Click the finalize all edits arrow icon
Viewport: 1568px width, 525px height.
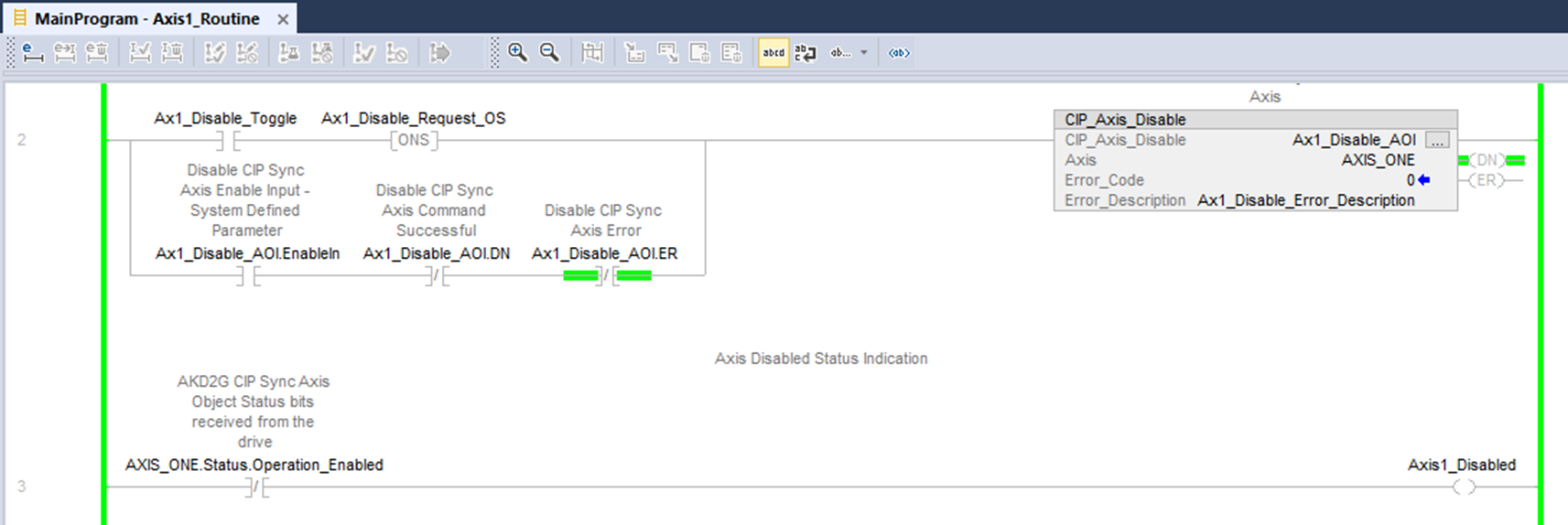440,53
